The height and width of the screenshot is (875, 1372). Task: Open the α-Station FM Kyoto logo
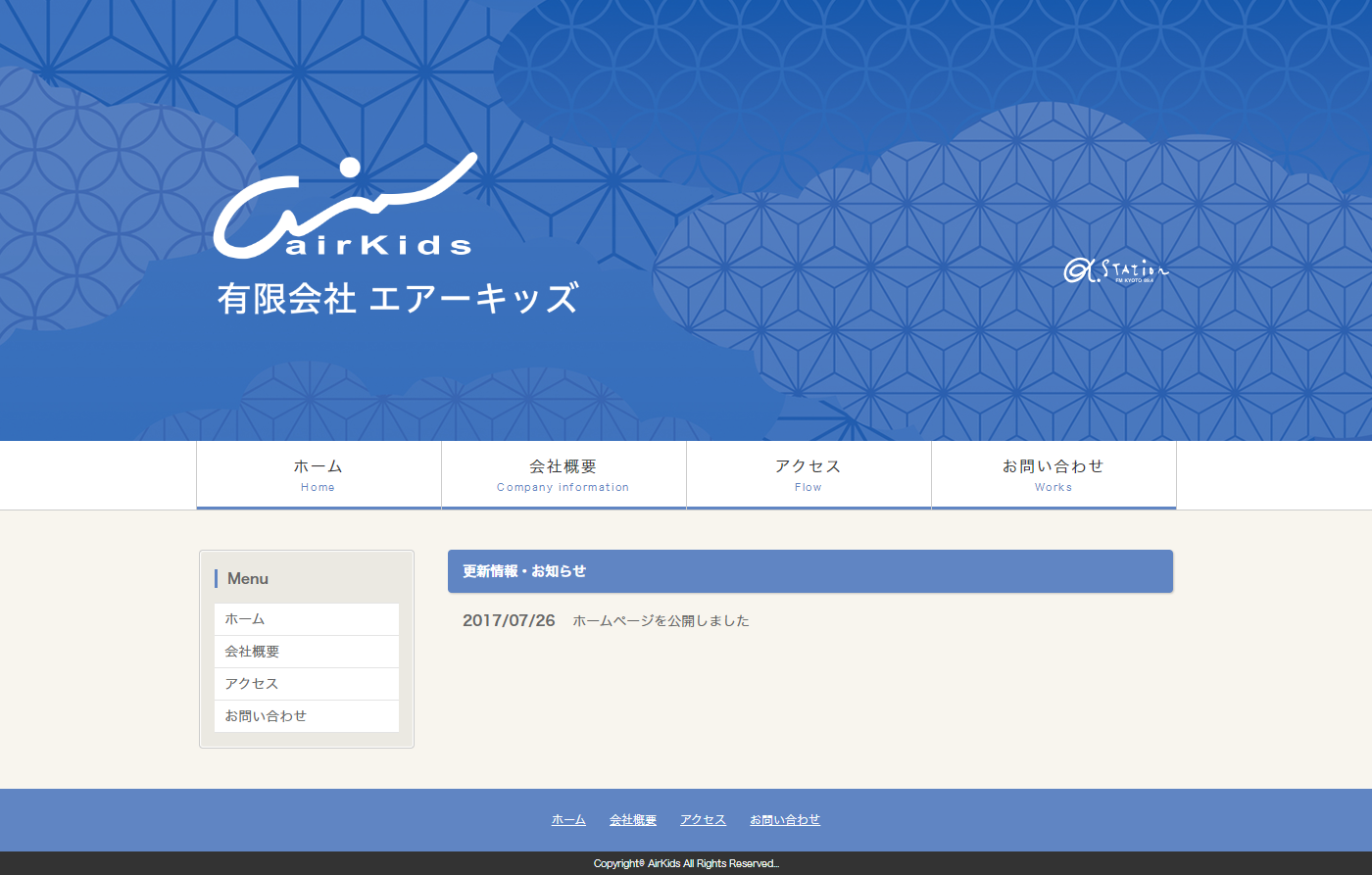1116,270
